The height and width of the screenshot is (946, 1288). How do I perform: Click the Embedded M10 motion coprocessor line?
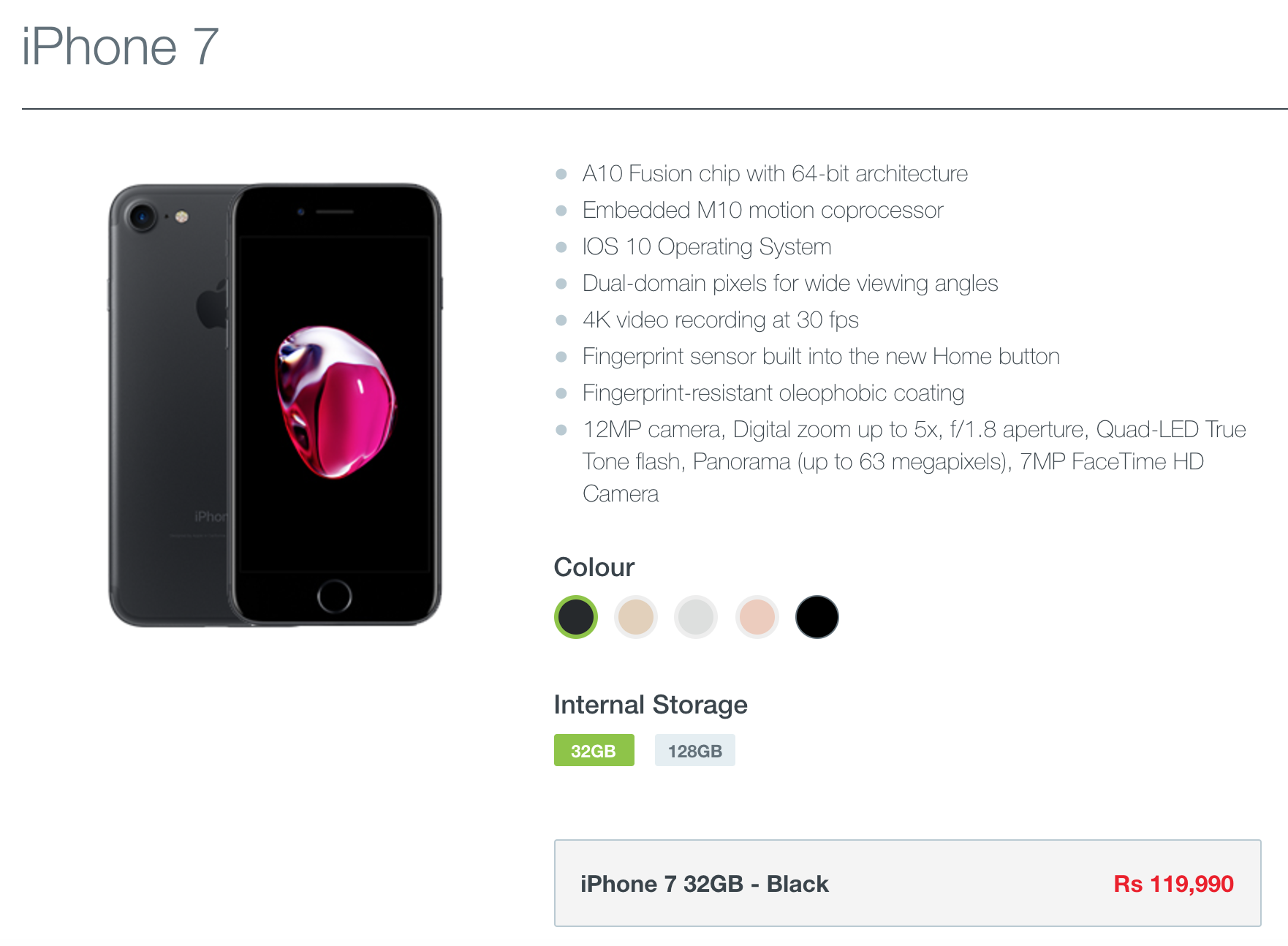coord(762,211)
